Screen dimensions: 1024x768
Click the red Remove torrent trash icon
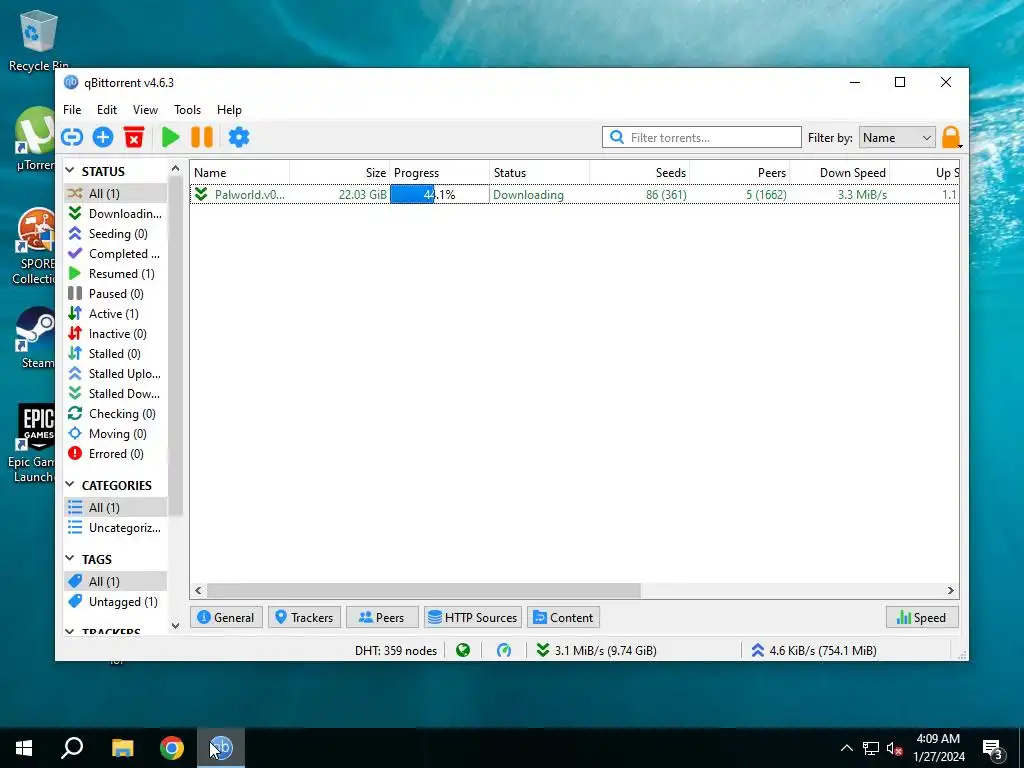pos(134,137)
